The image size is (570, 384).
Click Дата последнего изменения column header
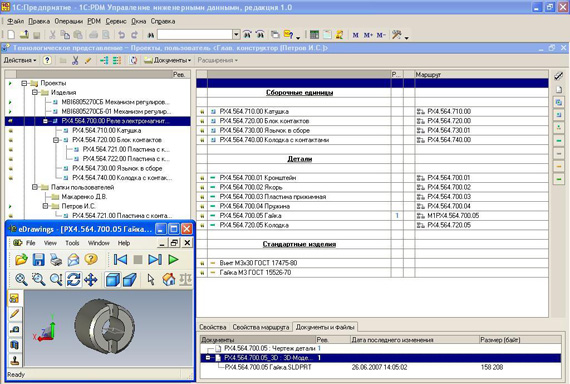pyautogui.click(x=414, y=340)
